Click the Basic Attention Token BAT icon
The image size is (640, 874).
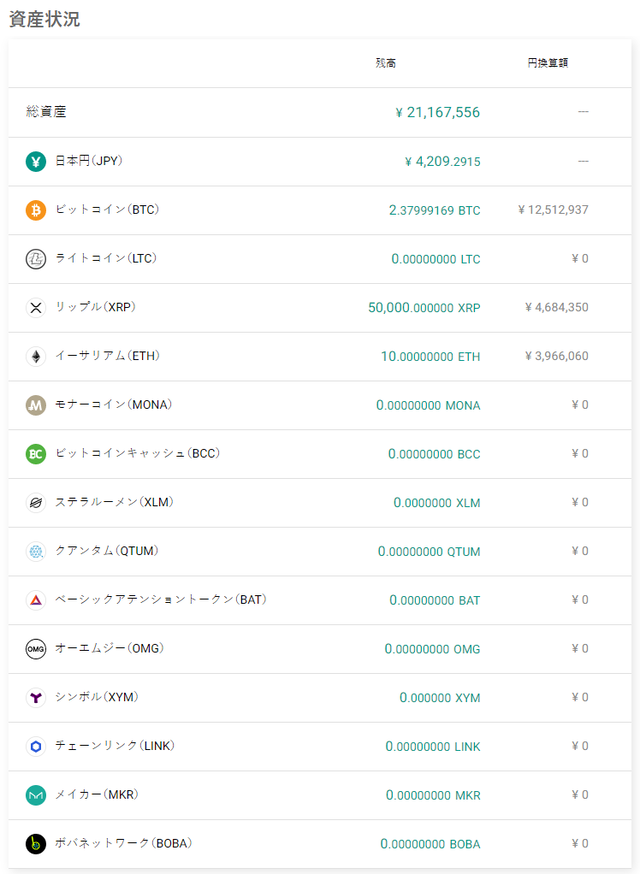(36, 600)
